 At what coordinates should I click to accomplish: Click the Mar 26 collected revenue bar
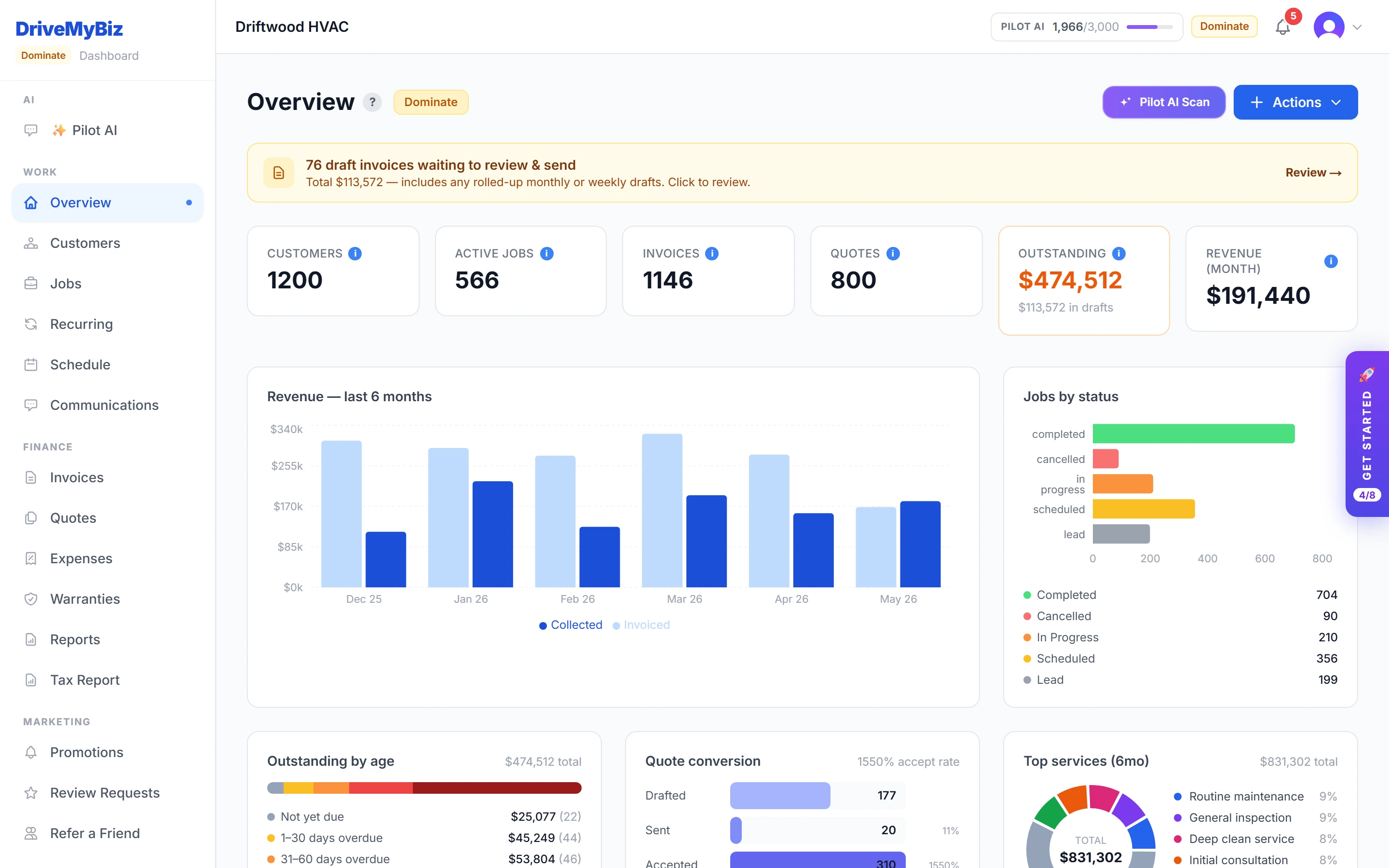[x=706, y=541]
